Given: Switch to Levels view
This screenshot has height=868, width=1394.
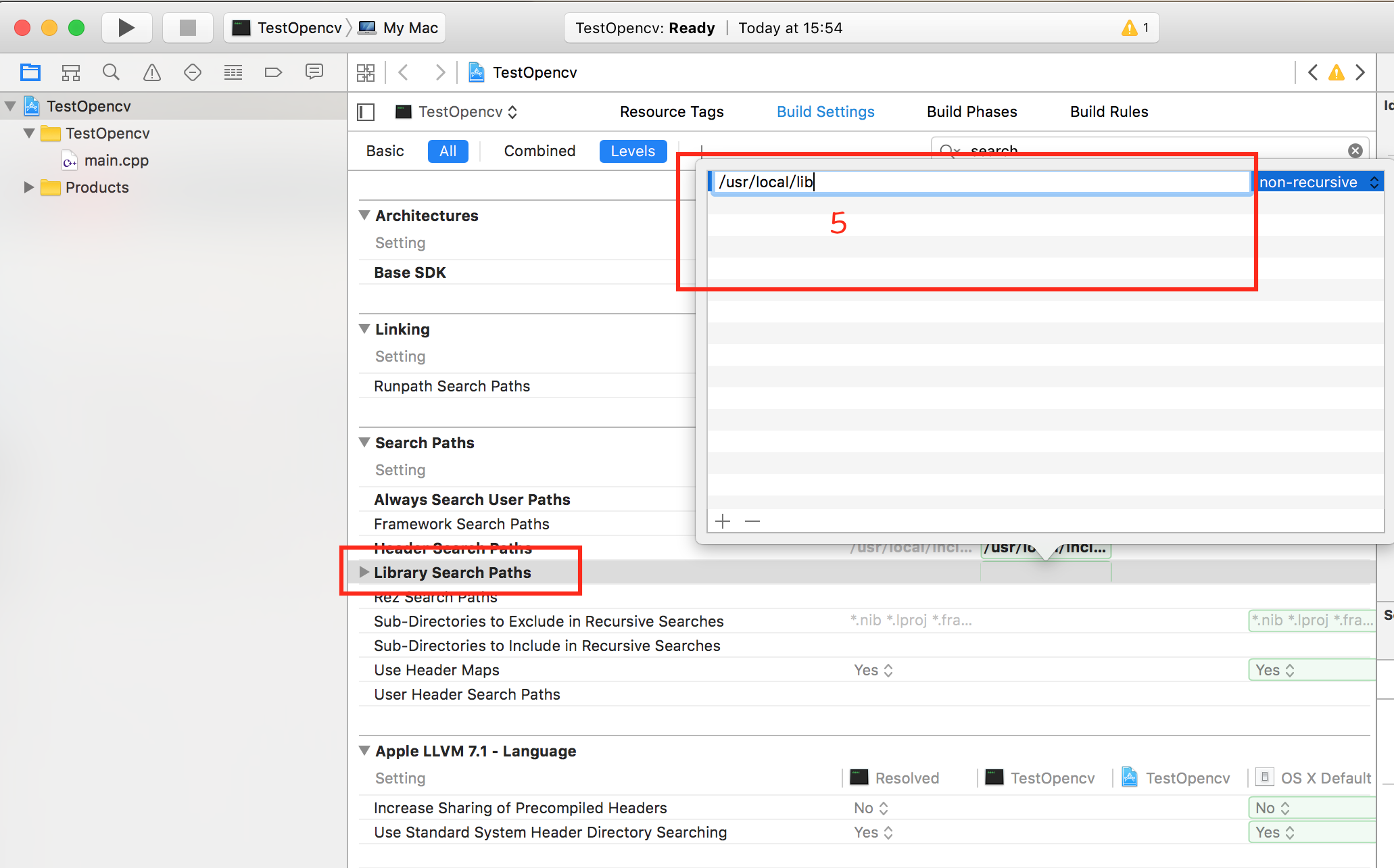Looking at the screenshot, I should pos(633,151).
